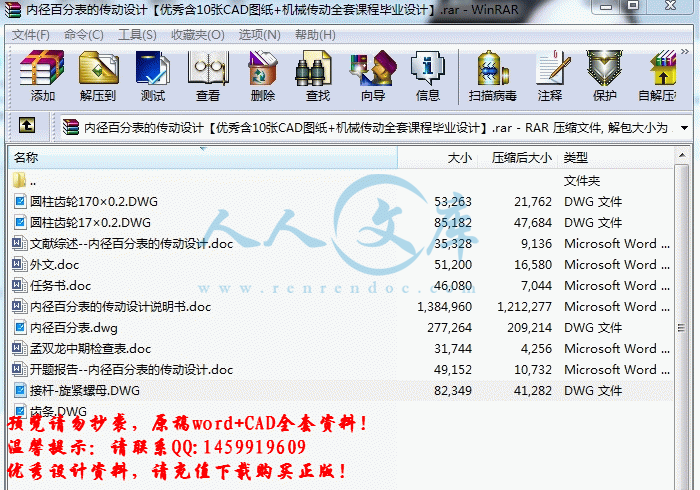Click the 解压到 (Extract to) toolbar icon

tap(98, 68)
